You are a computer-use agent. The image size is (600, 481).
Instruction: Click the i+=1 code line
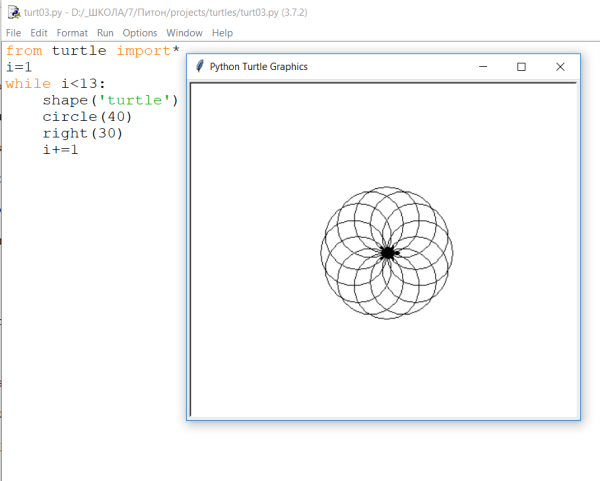click(60, 150)
